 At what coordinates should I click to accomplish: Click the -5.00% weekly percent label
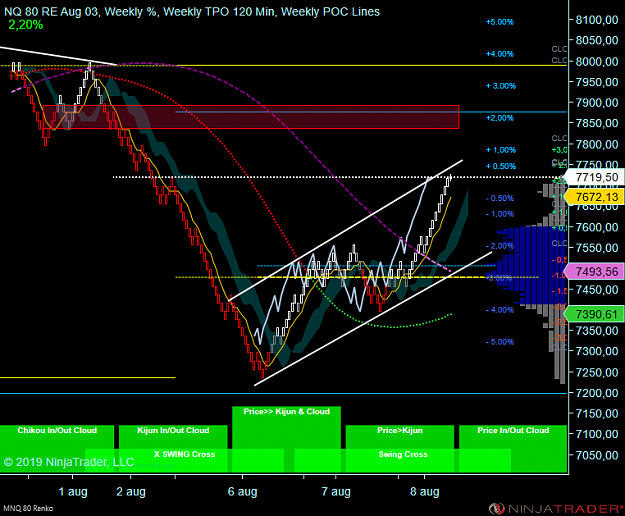[500, 342]
